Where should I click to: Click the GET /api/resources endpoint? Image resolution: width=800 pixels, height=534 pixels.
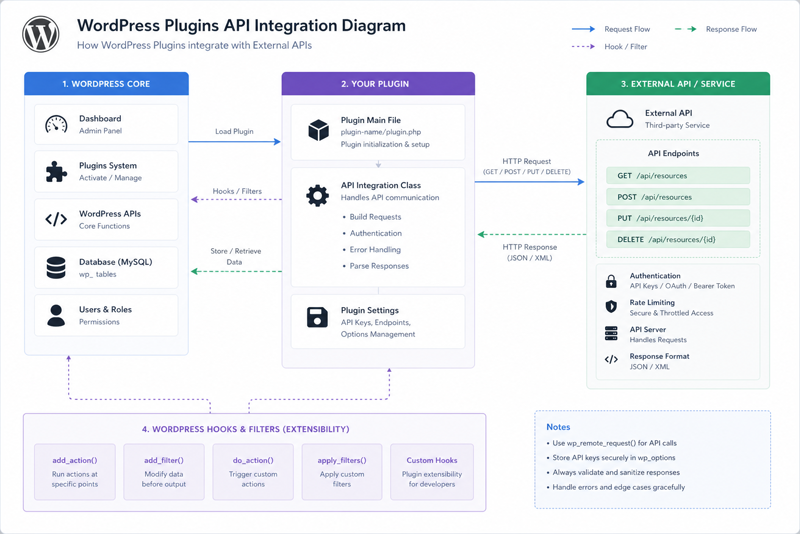pos(678,175)
